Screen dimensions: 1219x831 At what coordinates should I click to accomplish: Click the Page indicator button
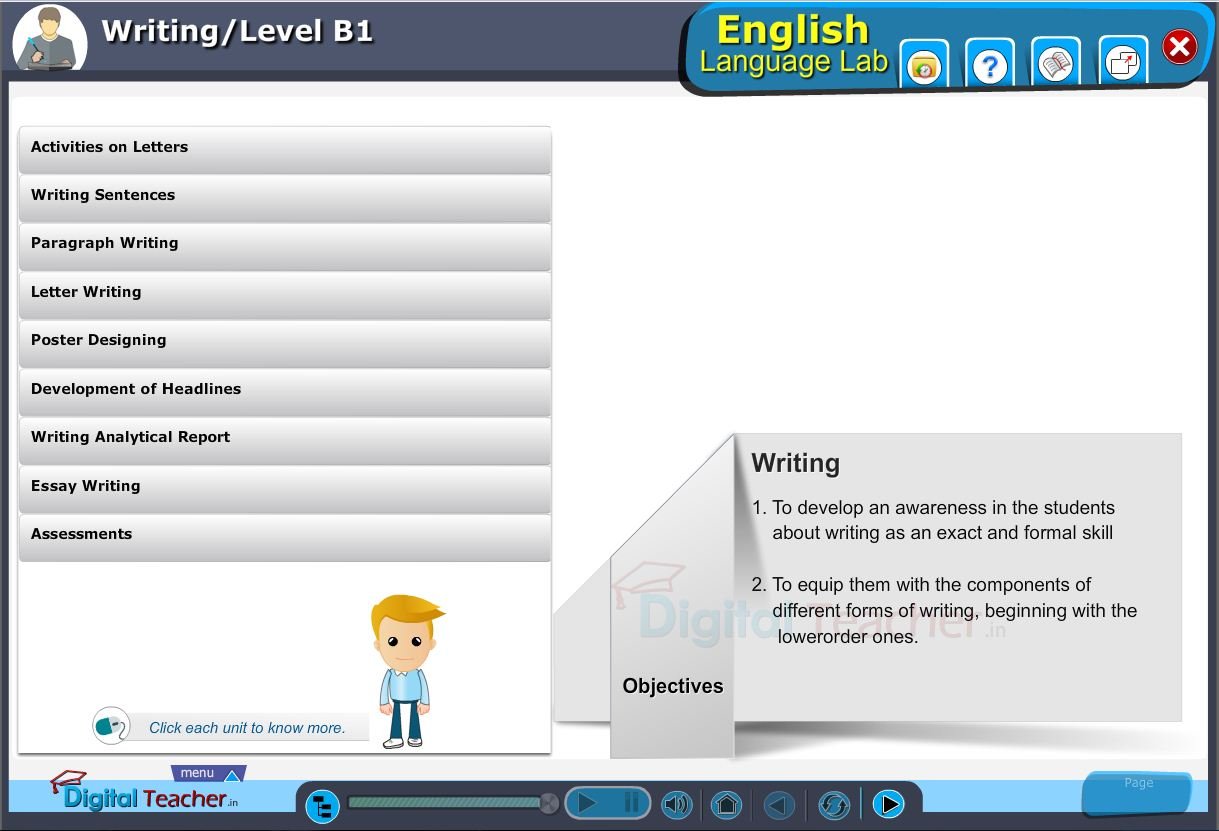pos(1138,792)
